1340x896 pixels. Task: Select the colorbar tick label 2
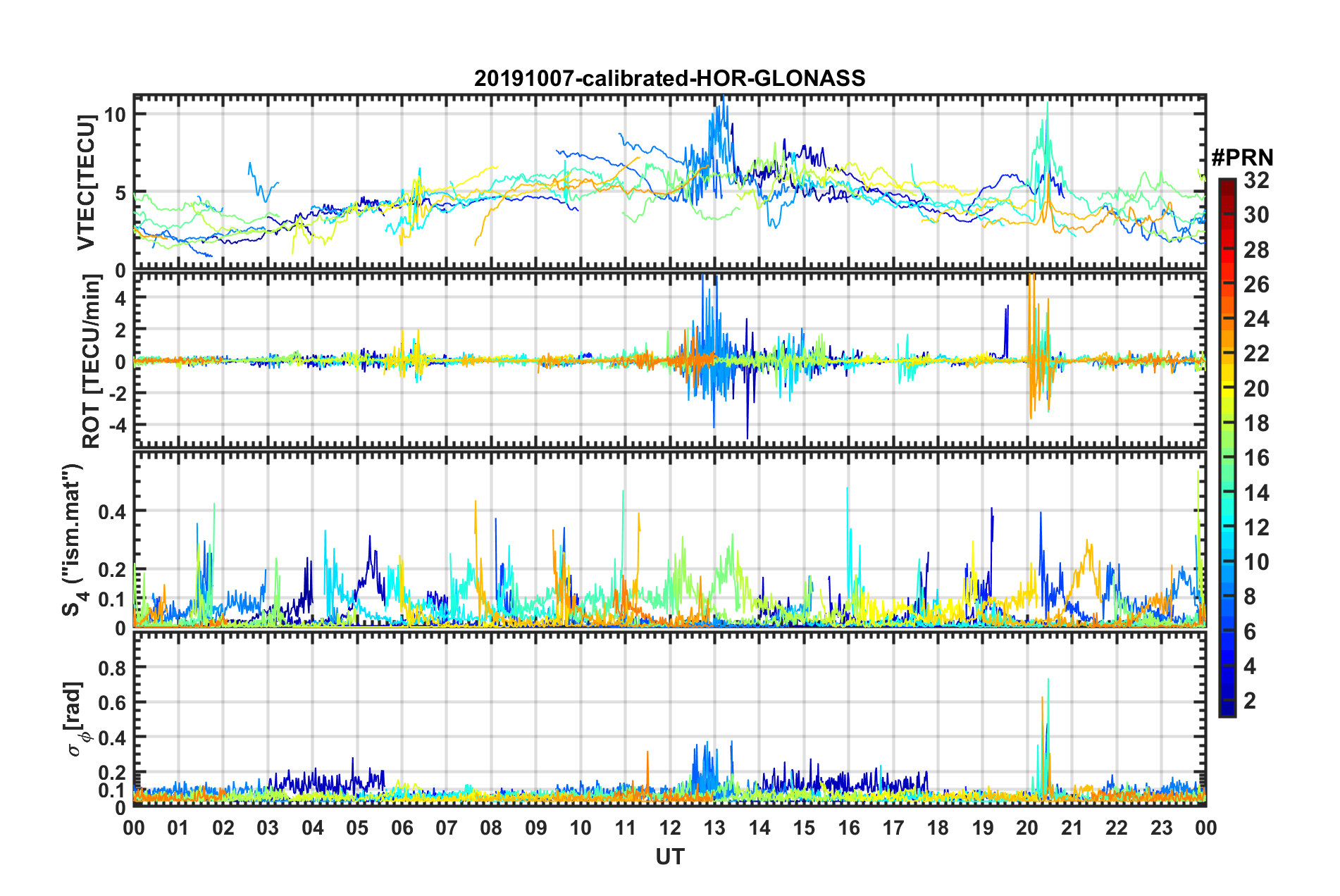point(1250,700)
